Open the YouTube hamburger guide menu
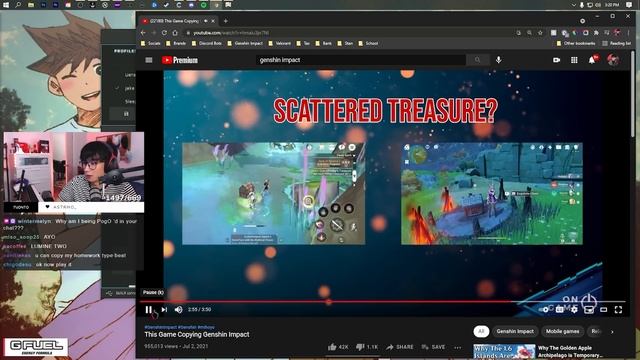 point(149,60)
